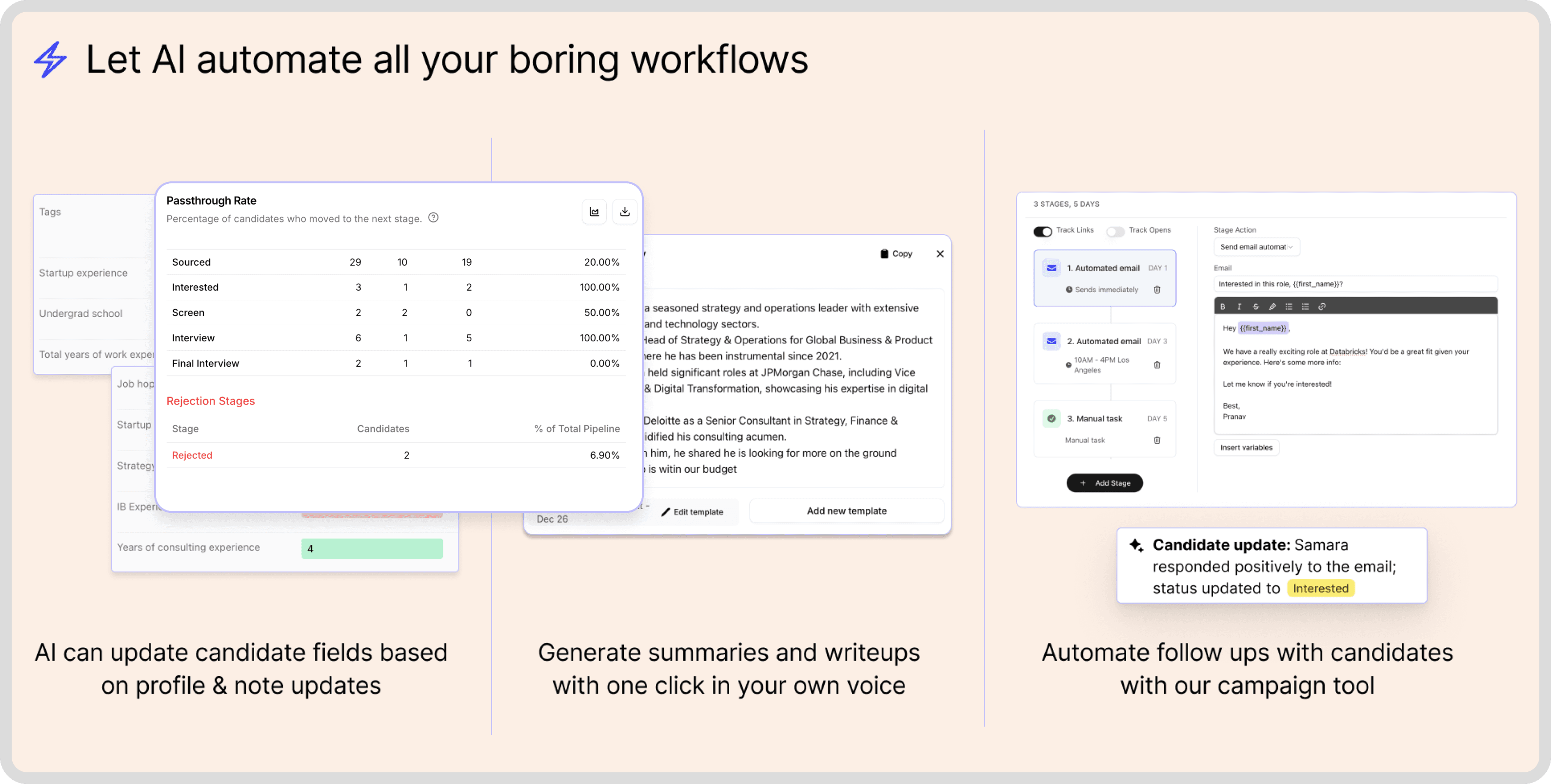Click the lightning bolt logo icon
The image size is (1551, 784).
click(x=50, y=59)
